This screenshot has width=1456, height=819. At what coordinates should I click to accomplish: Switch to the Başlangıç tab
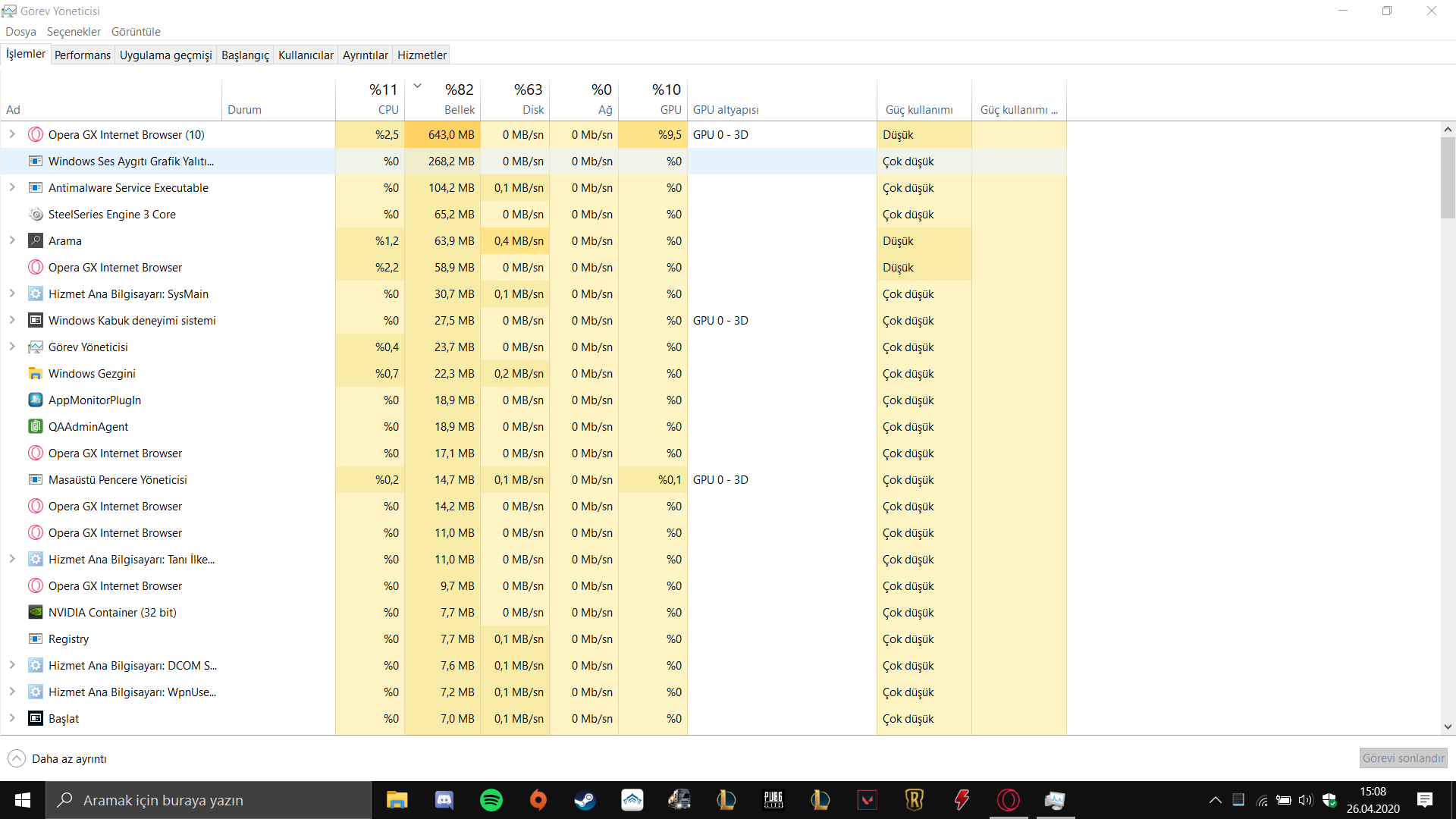click(x=245, y=55)
